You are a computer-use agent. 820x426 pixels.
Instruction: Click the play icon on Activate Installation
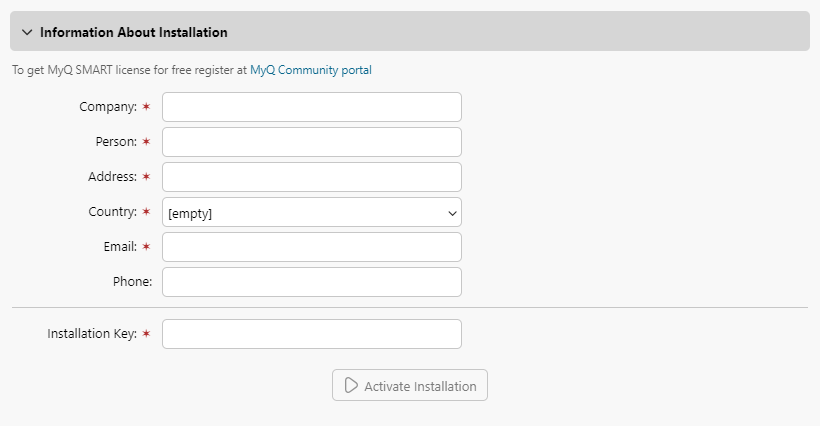coord(351,385)
